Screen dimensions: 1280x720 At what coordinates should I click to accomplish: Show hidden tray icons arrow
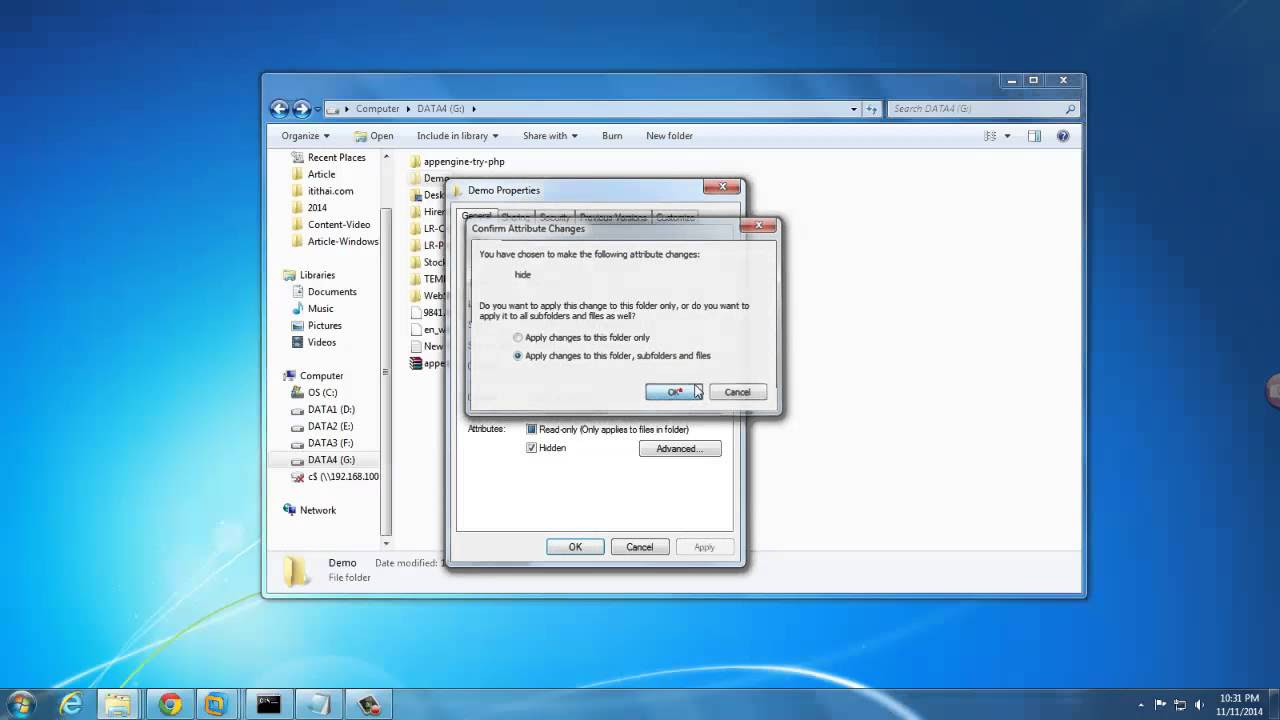[x=1141, y=705]
